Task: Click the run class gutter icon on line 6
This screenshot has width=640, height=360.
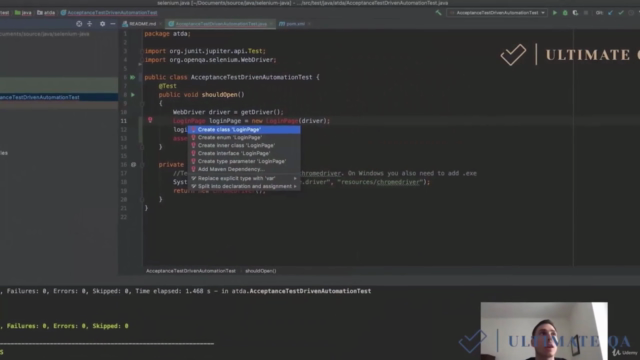Action: point(133,77)
